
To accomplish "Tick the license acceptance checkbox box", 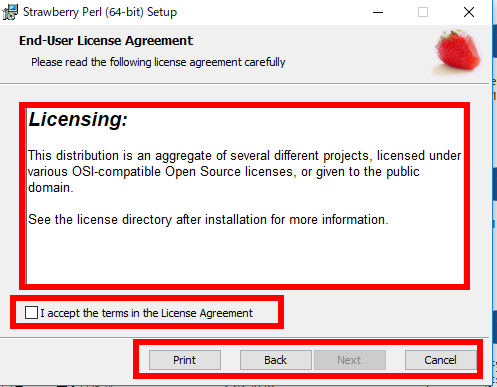I will (x=31, y=313).
